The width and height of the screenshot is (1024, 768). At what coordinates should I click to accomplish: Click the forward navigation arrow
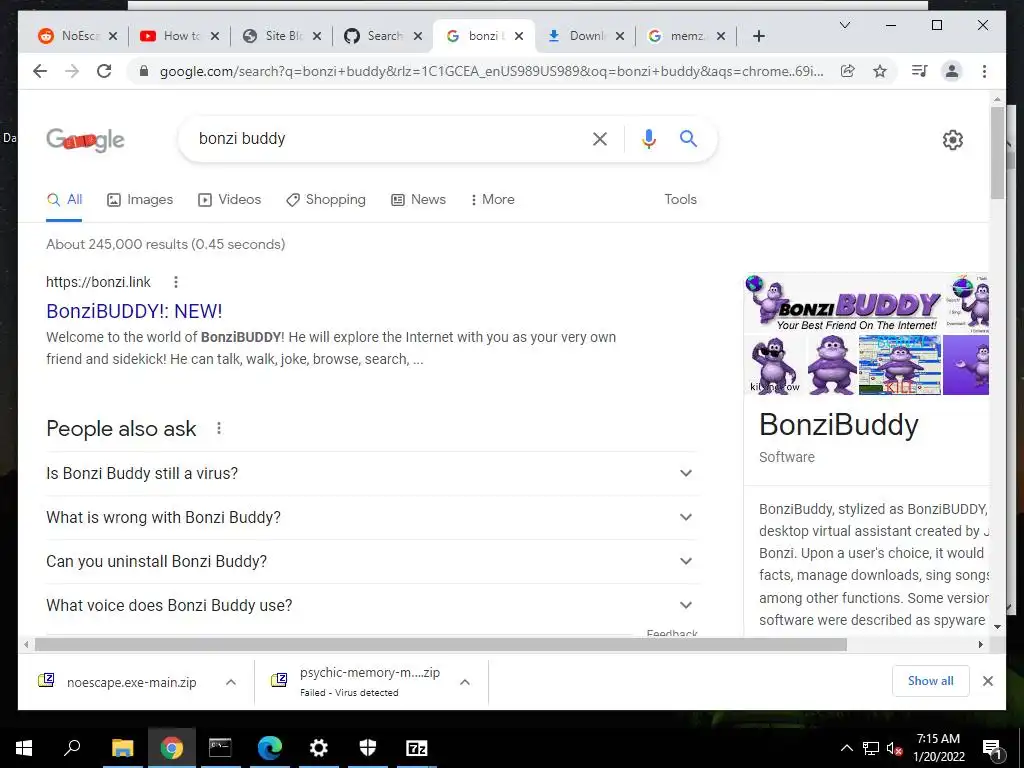(x=72, y=71)
